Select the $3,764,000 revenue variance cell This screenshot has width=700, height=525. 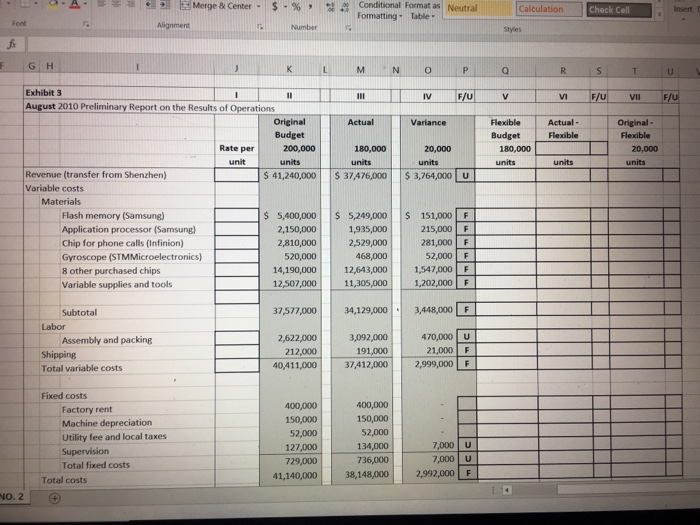pyautogui.click(x=428, y=176)
